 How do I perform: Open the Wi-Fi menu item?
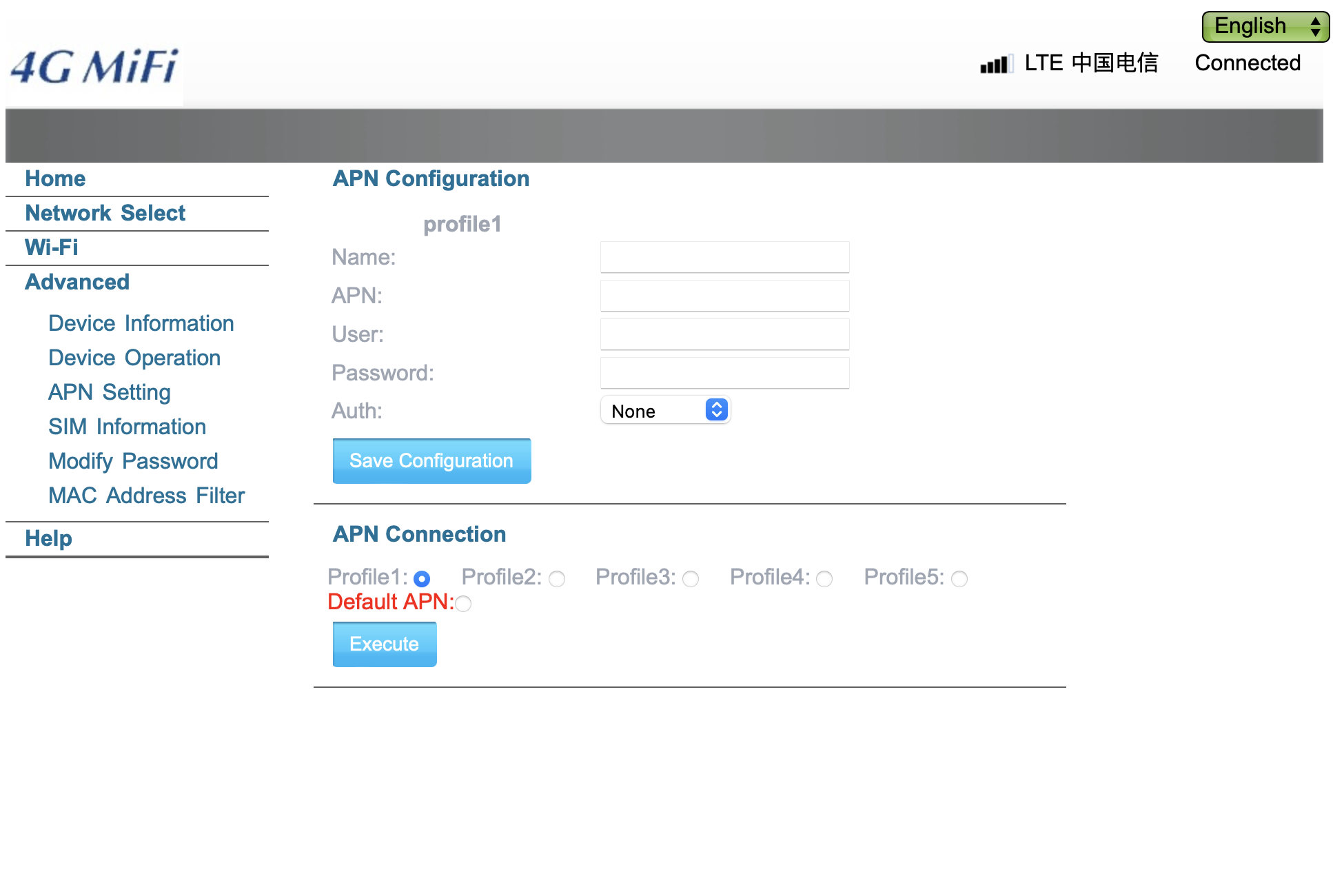(x=51, y=247)
